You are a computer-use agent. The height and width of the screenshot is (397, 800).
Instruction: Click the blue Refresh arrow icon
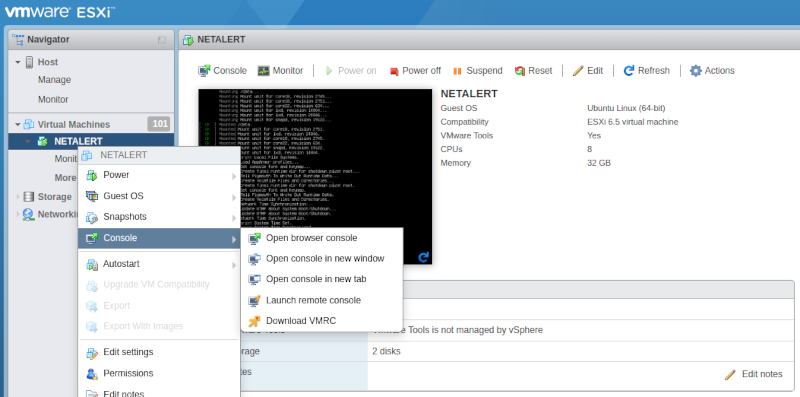pos(629,70)
